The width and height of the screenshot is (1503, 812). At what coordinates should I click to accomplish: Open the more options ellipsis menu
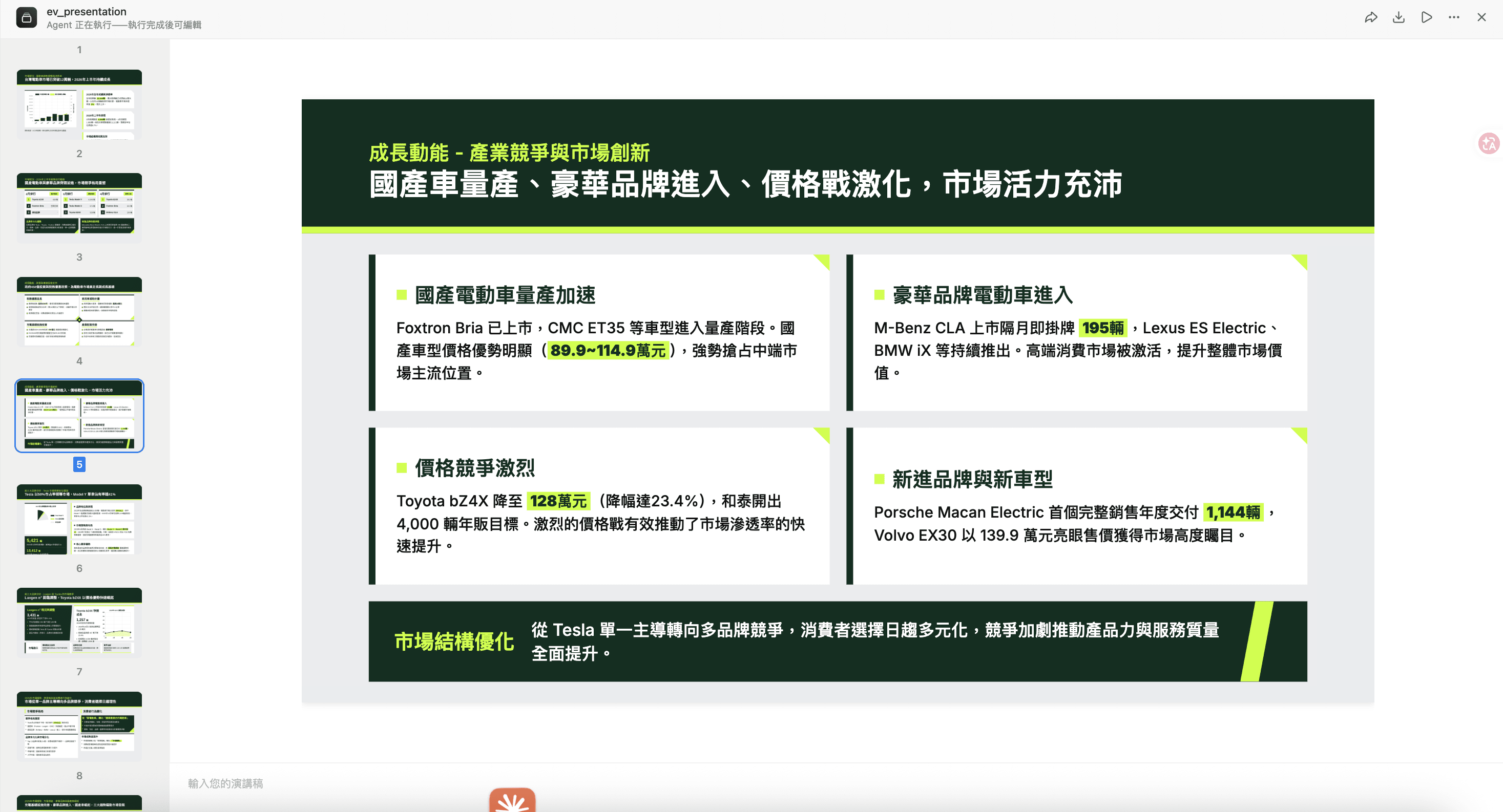click(x=1454, y=17)
